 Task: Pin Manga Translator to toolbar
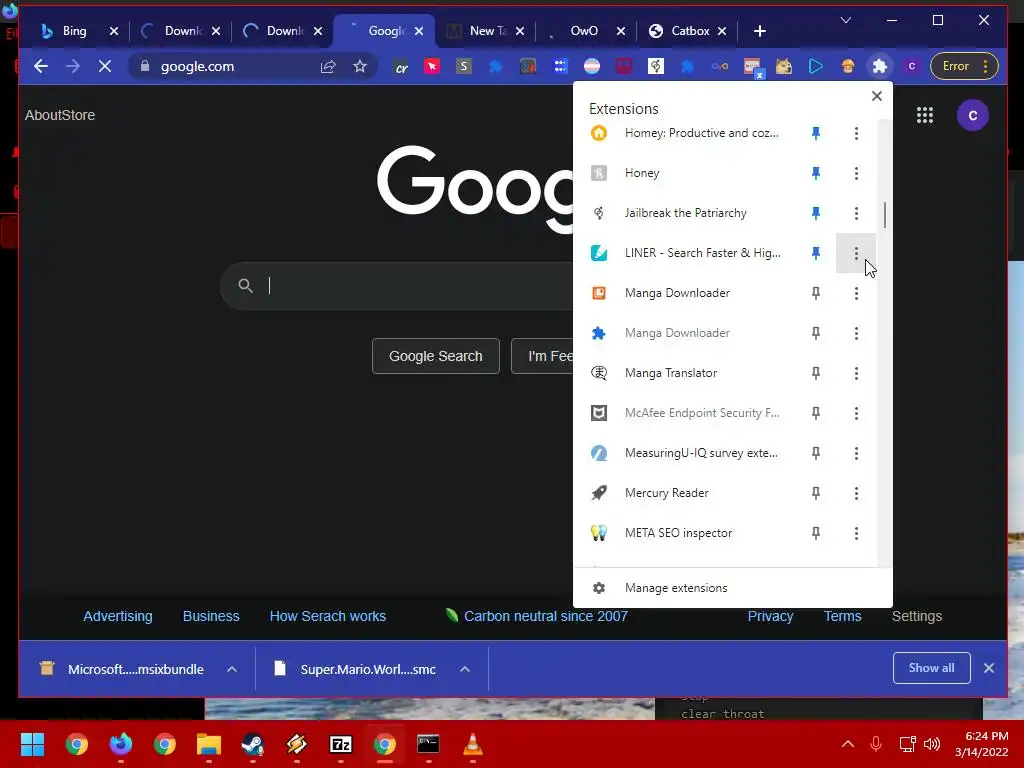(816, 373)
